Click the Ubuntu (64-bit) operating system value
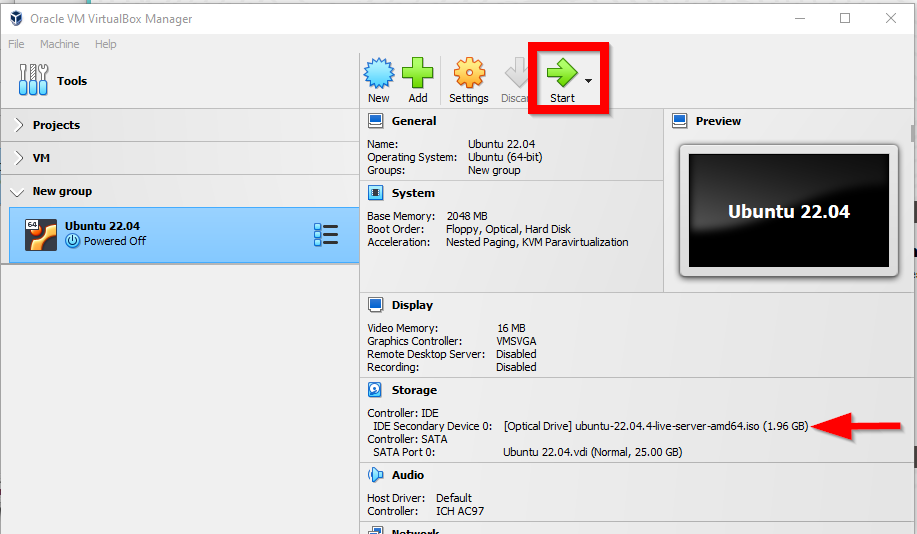Screen dimensions: 917x534 (x=505, y=157)
